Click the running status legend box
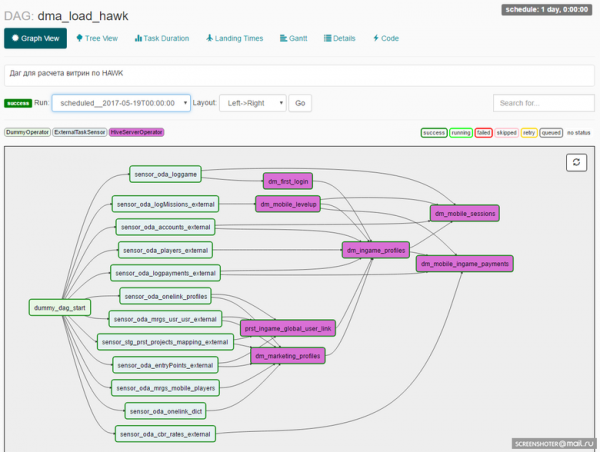This screenshot has height=452, width=600. tap(461, 132)
